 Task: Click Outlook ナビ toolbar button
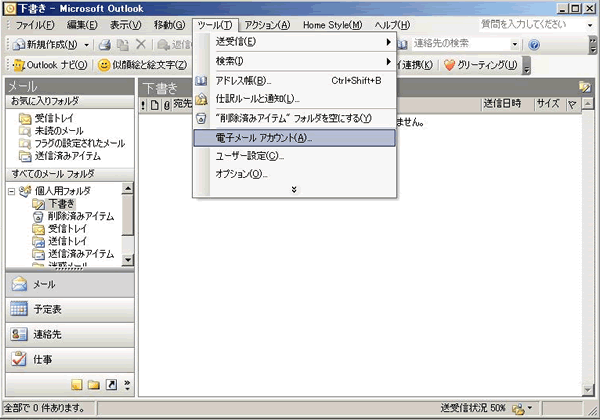(51, 65)
